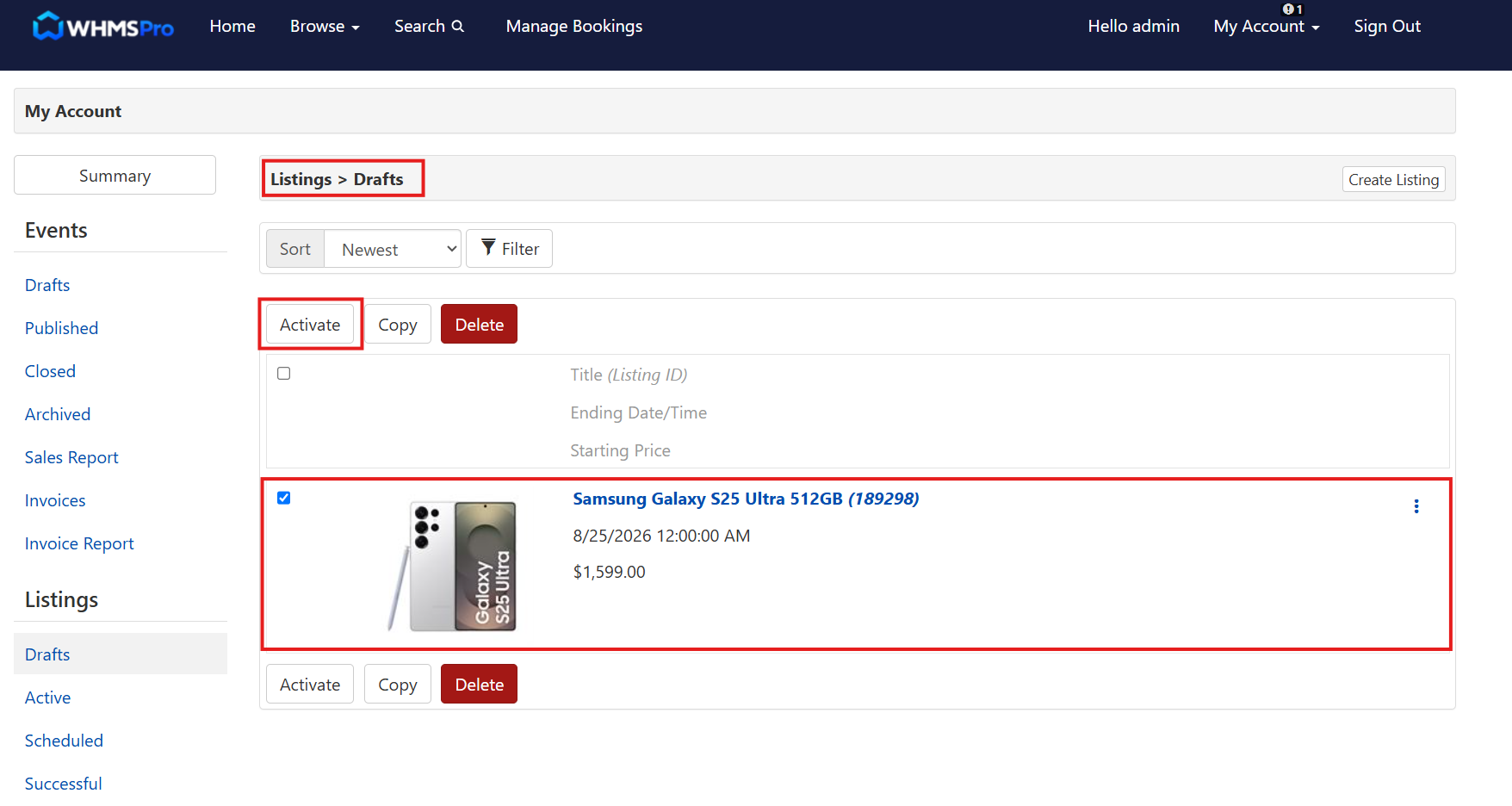Click the Hello admin text
The width and height of the screenshot is (1512, 806).
coord(1134,27)
